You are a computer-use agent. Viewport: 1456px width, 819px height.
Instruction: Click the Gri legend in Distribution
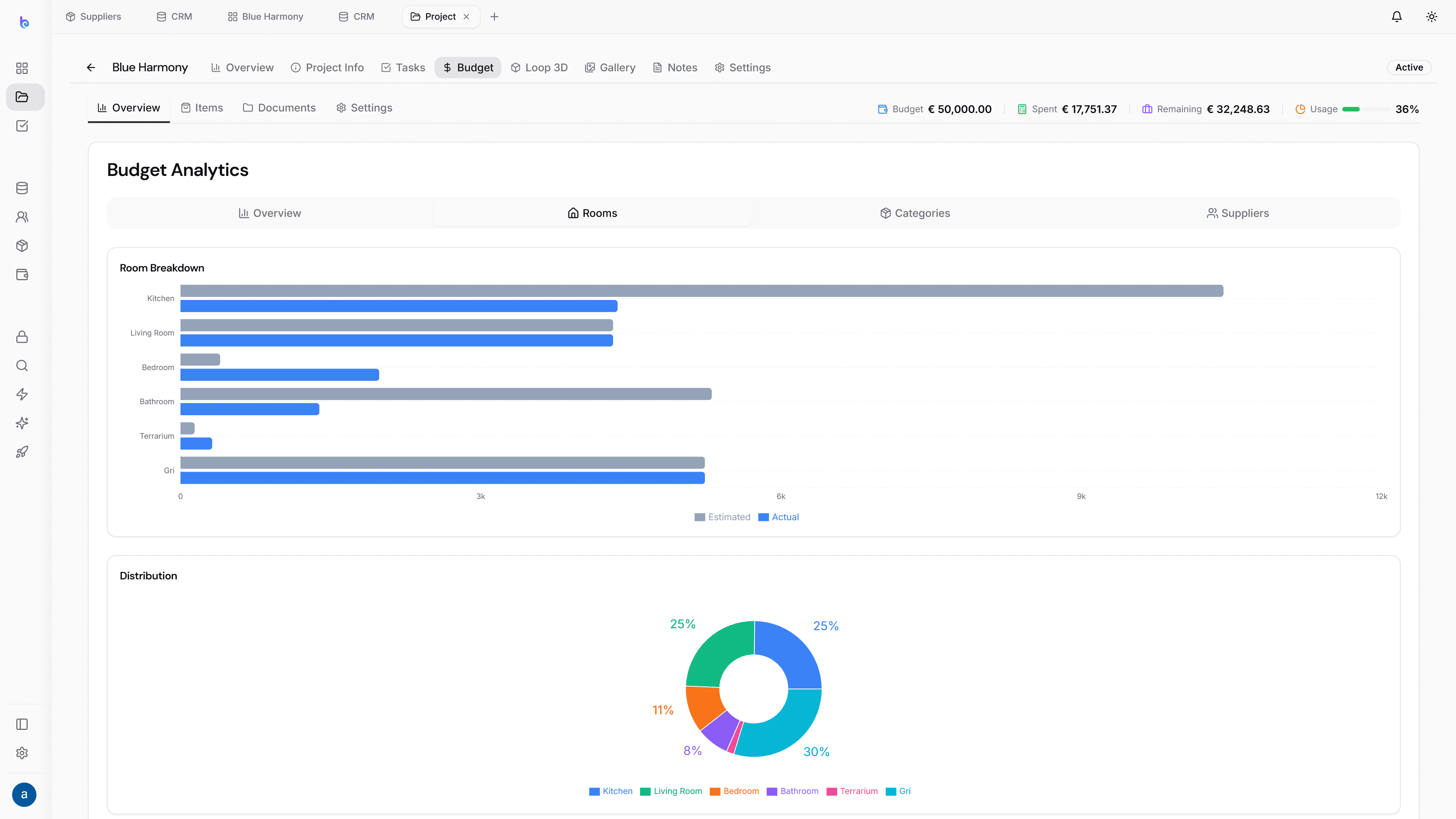point(898,791)
